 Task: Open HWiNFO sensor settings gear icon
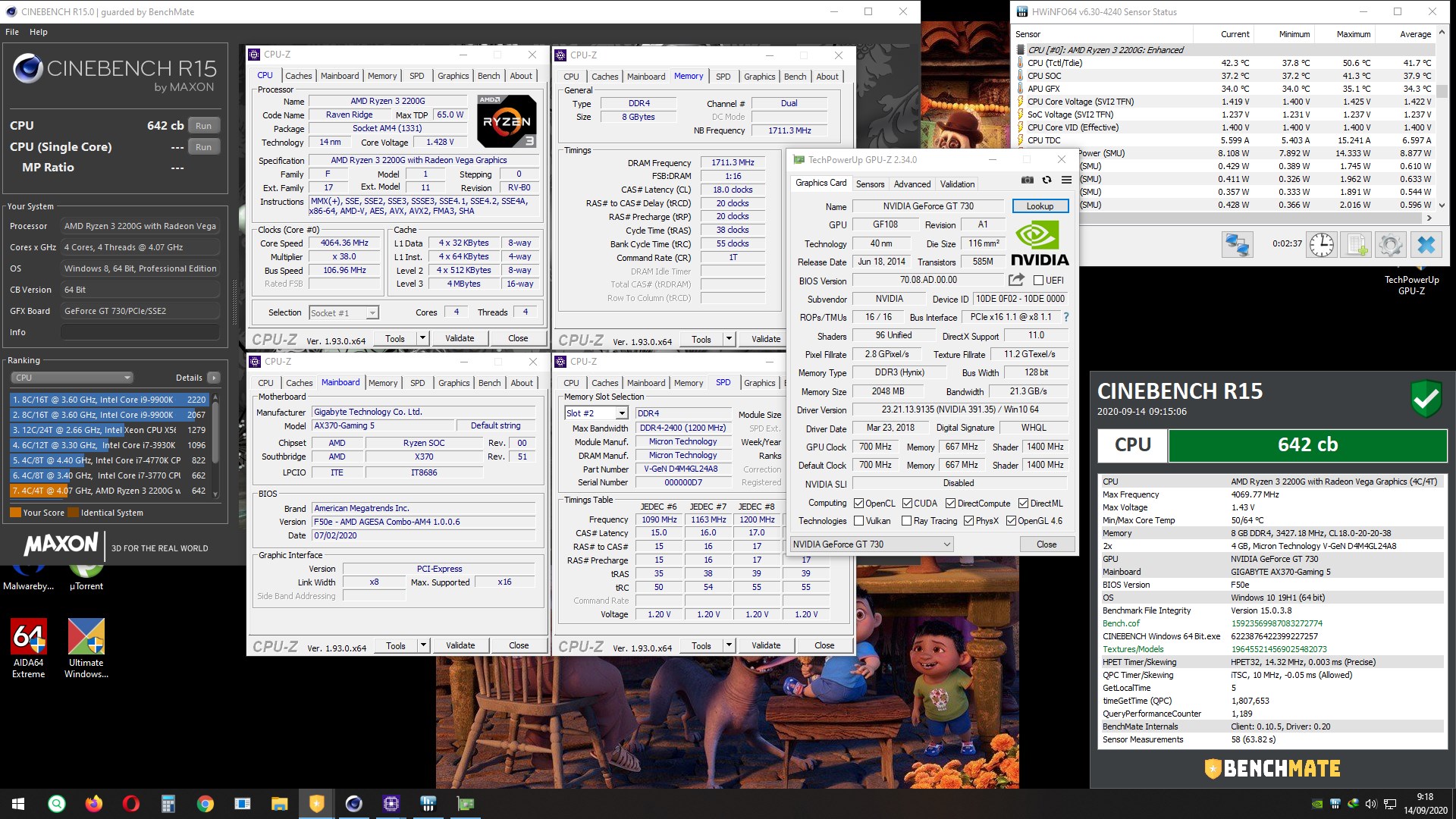click(x=1390, y=245)
